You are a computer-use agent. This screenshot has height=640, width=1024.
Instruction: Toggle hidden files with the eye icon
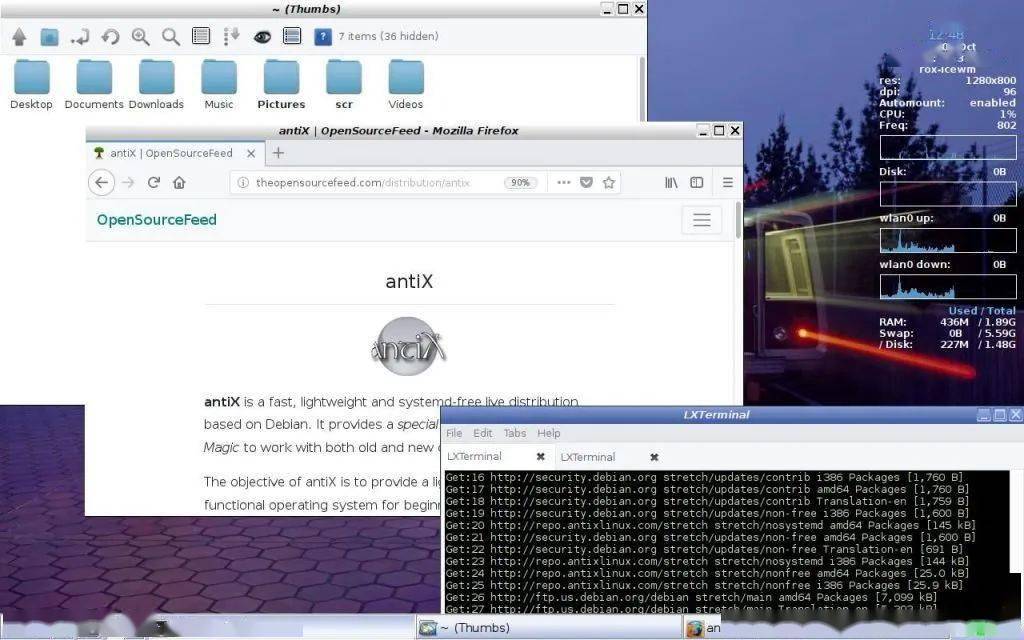[263, 37]
